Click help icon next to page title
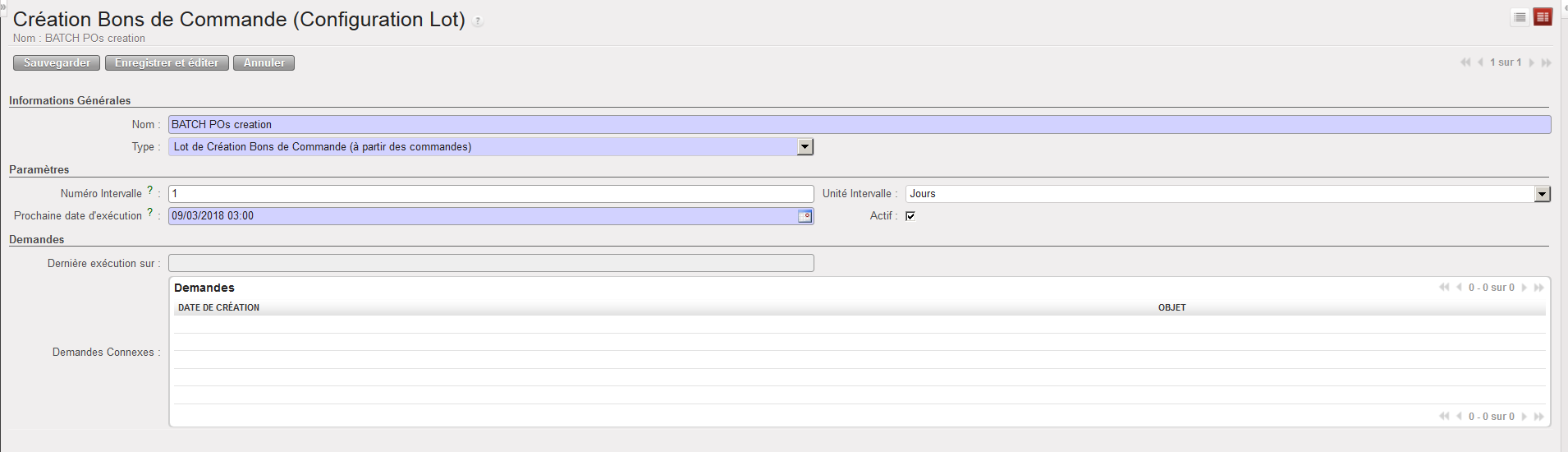1568x452 pixels. [x=478, y=21]
